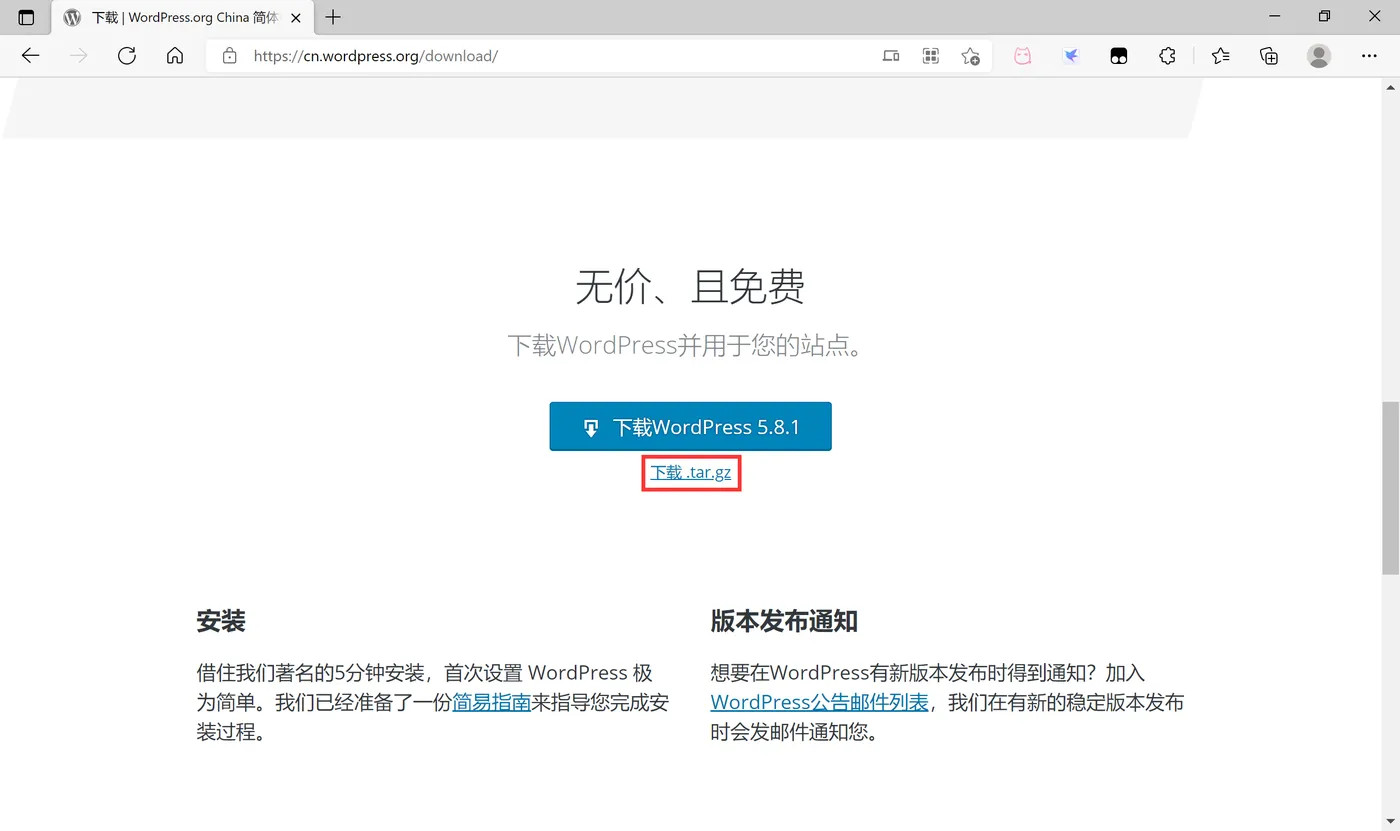Click the 无价、且免费 heading
This screenshot has height=831, width=1400.
pyautogui.click(x=691, y=288)
